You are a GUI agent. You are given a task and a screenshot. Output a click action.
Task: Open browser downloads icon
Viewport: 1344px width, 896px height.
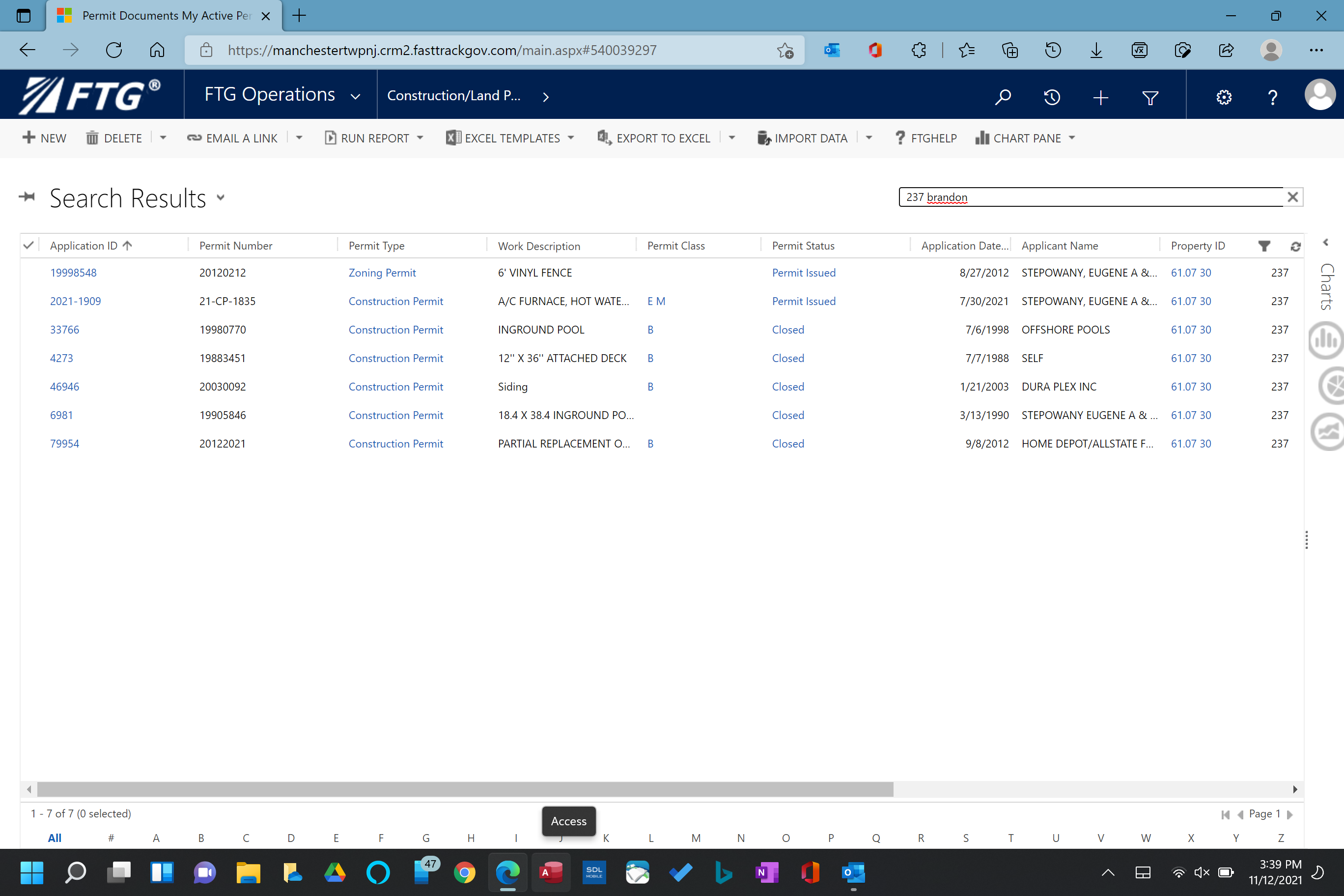(x=1096, y=50)
